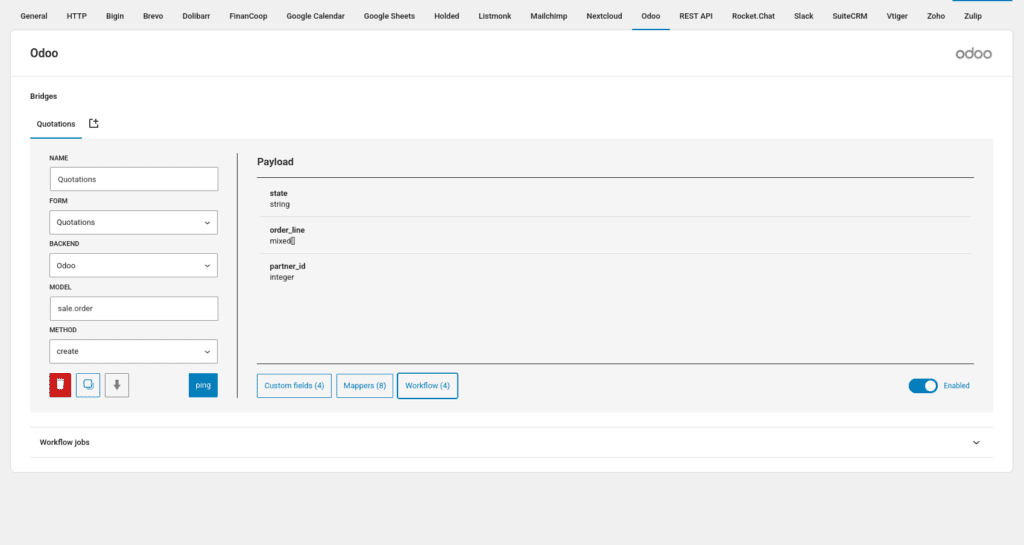Screen dimensions: 1024x545
Task: Open the Brevo tab
Action: (153, 16)
